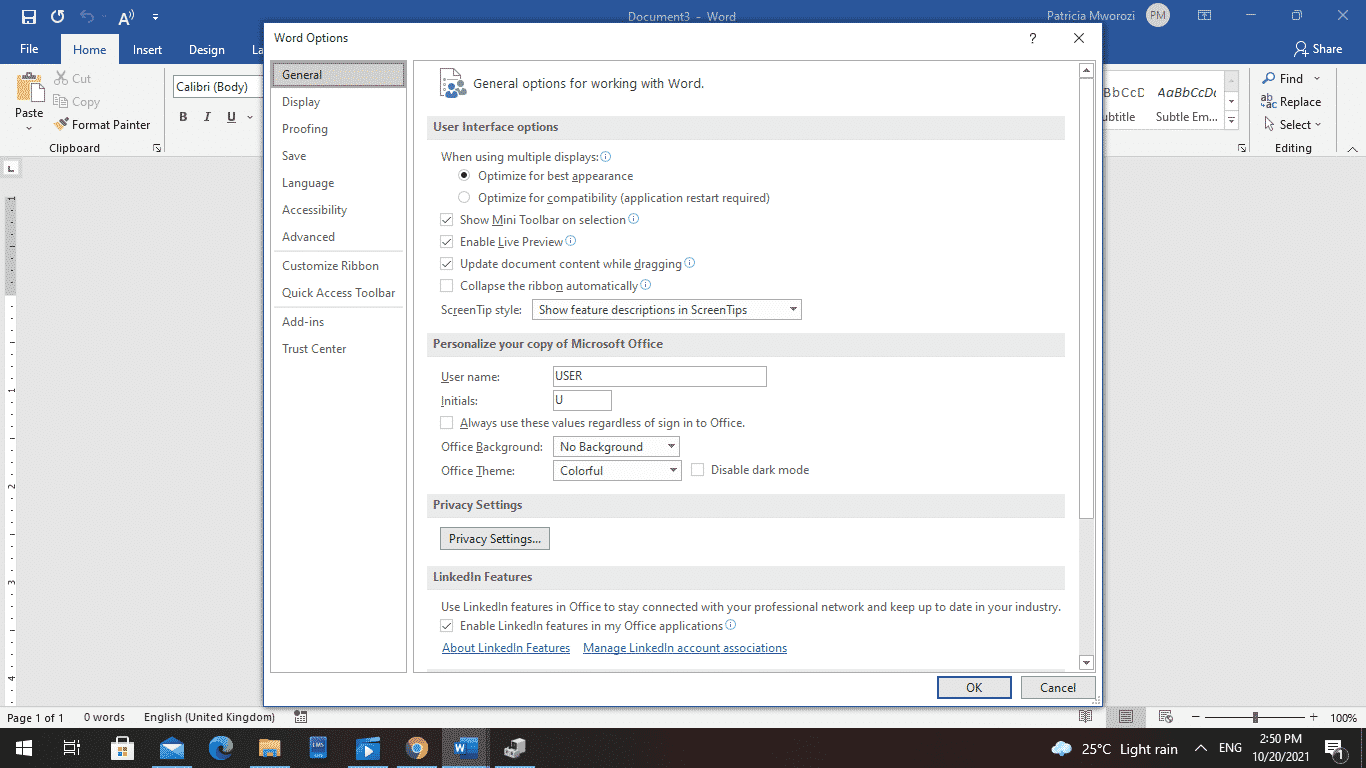Click the Privacy Settings button

pyautogui.click(x=494, y=538)
